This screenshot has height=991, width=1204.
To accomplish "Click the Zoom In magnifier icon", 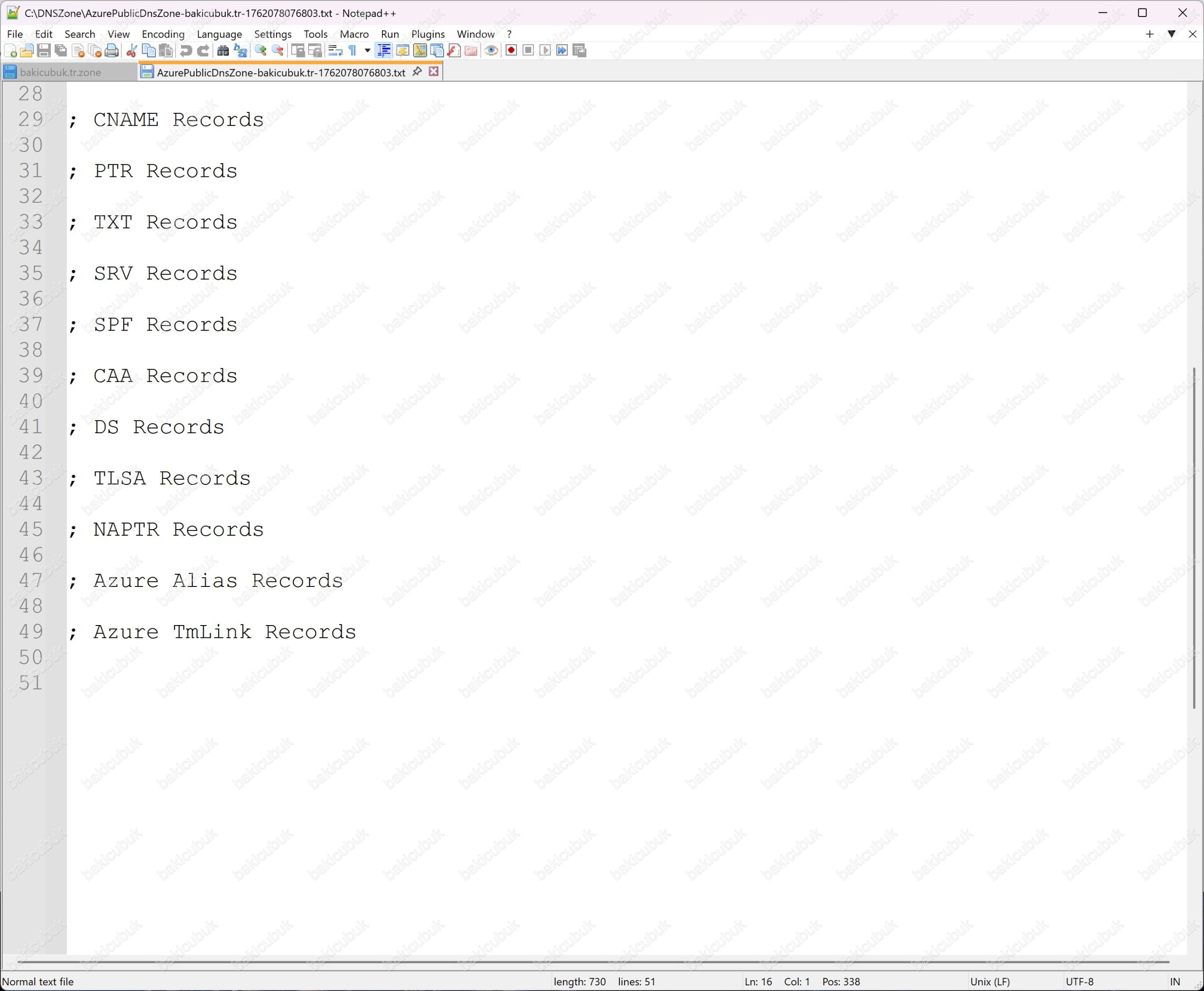I will click(261, 51).
